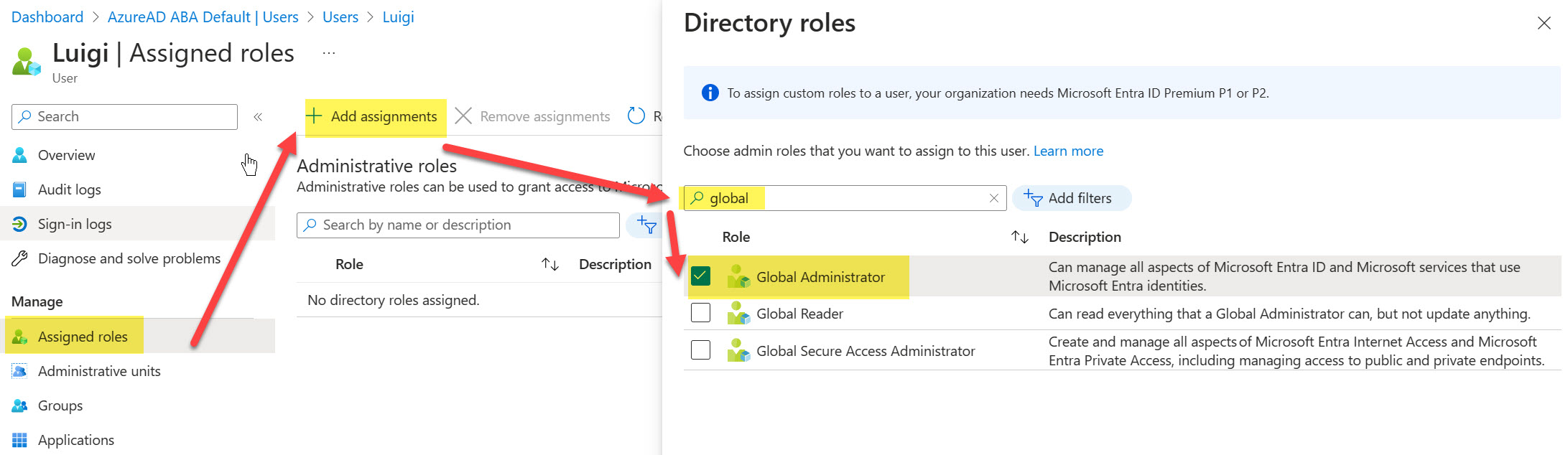The width and height of the screenshot is (1568, 455).
Task: Focus the Search by name or description field
Action: pyautogui.click(x=458, y=225)
